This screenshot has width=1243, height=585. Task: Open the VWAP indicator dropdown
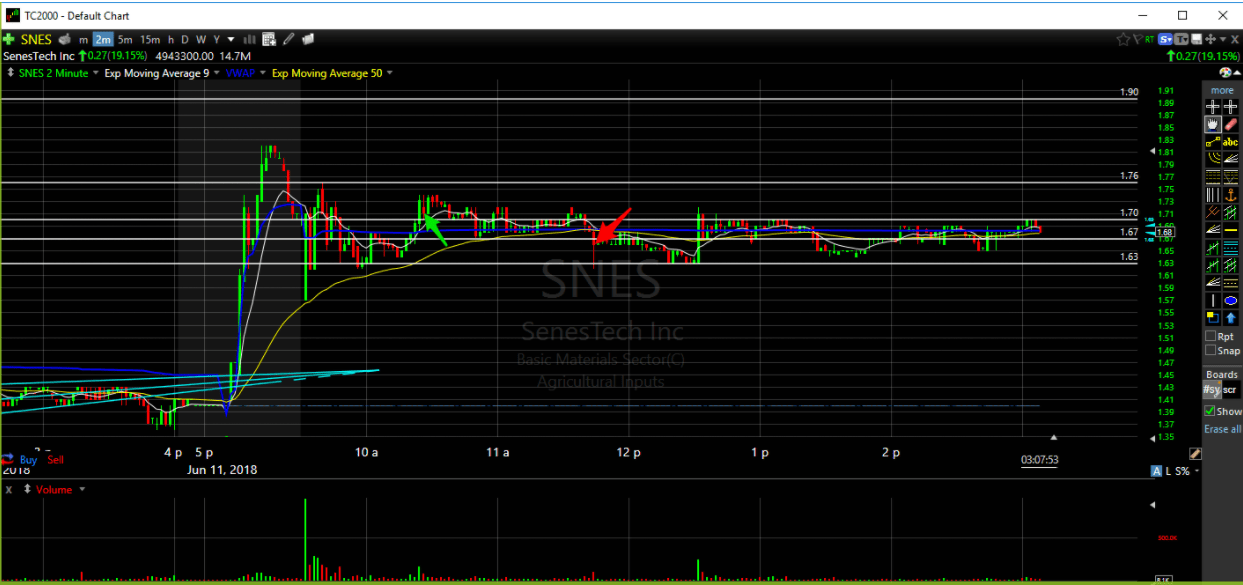[x=264, y=73]
